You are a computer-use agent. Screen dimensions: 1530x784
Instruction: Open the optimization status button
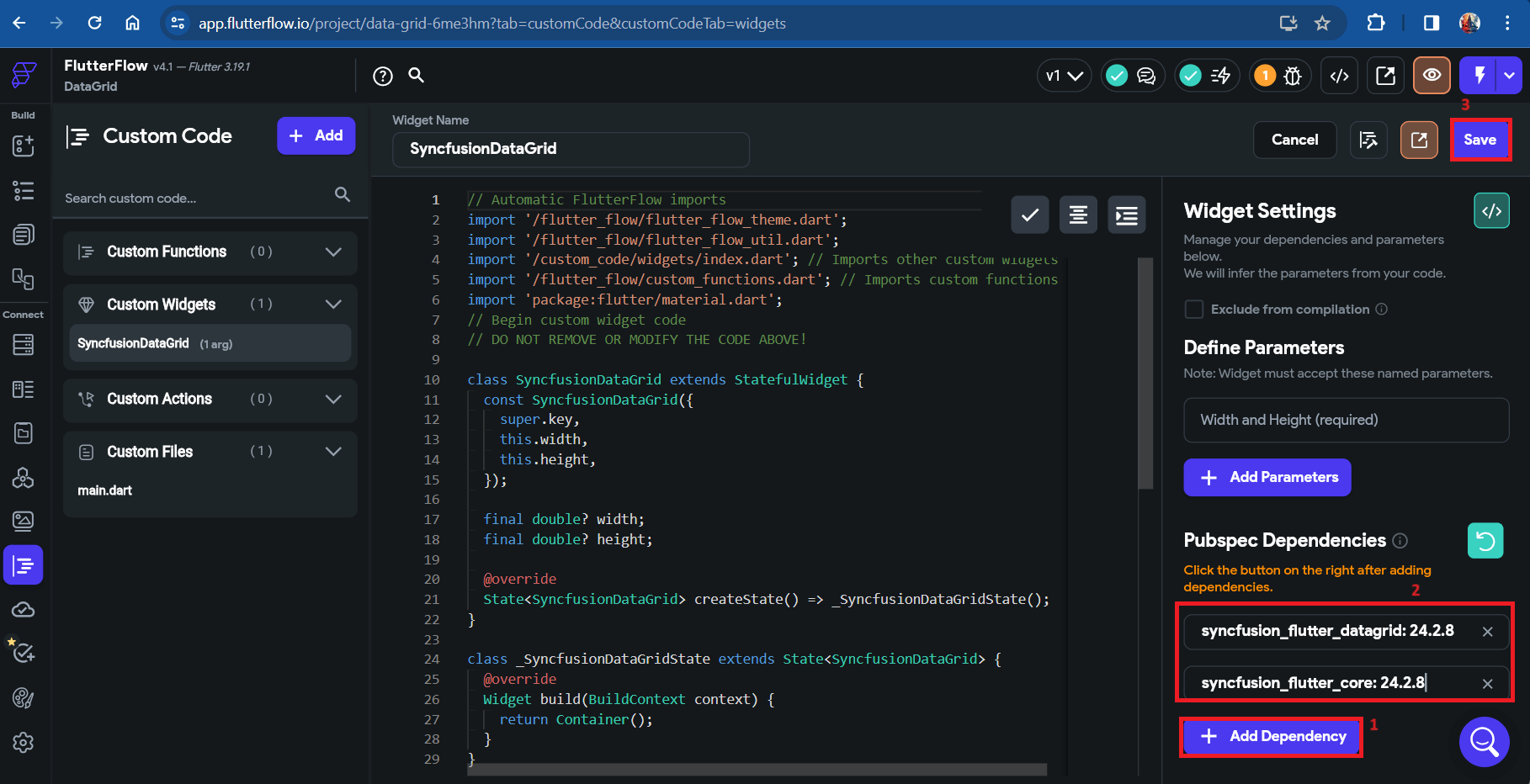(1207, 76)
